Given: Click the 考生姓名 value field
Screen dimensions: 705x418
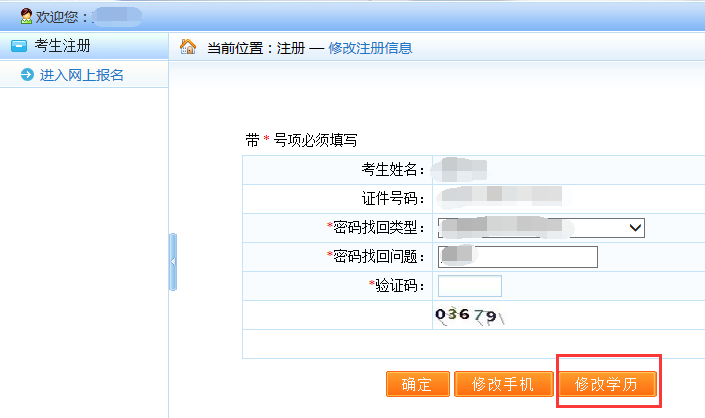Looking at the screenshot, I should 464,169.
